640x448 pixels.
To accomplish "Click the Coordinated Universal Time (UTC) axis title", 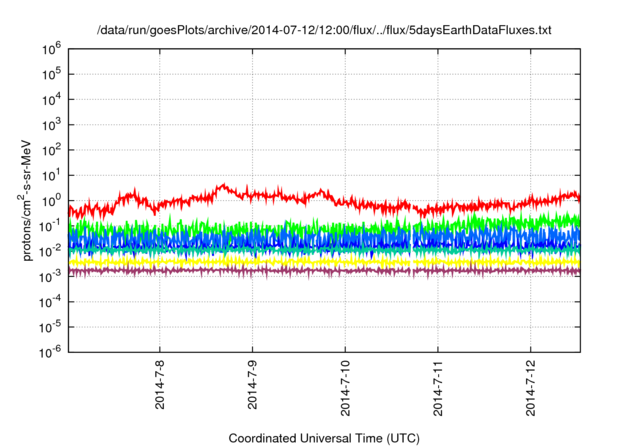I will coord(324,438).
